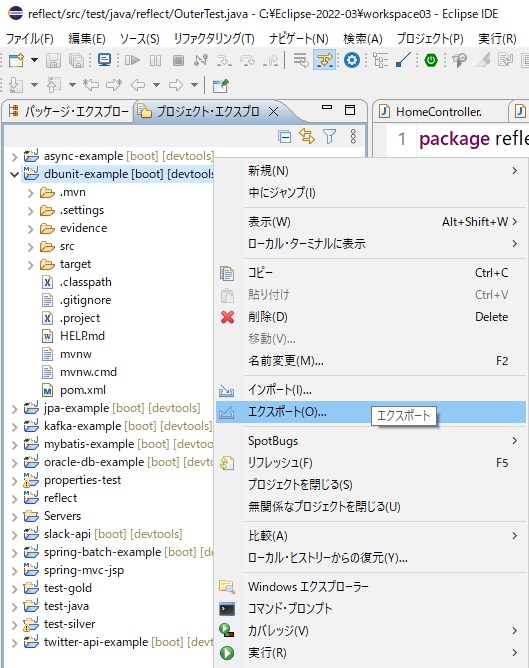This screenshot has width=529, height=668.
Task: Click the Step Return debug icon
Action: click(x=270, y=60)
